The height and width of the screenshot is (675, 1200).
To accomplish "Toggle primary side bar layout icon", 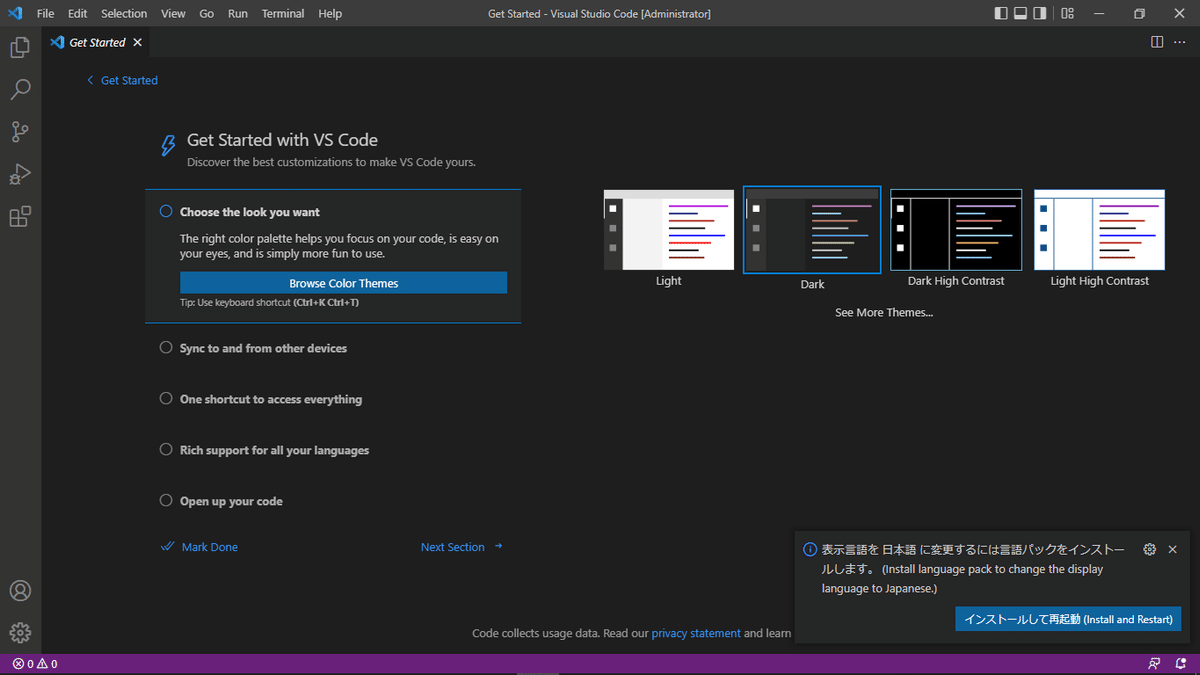I will click(1001, 13).
